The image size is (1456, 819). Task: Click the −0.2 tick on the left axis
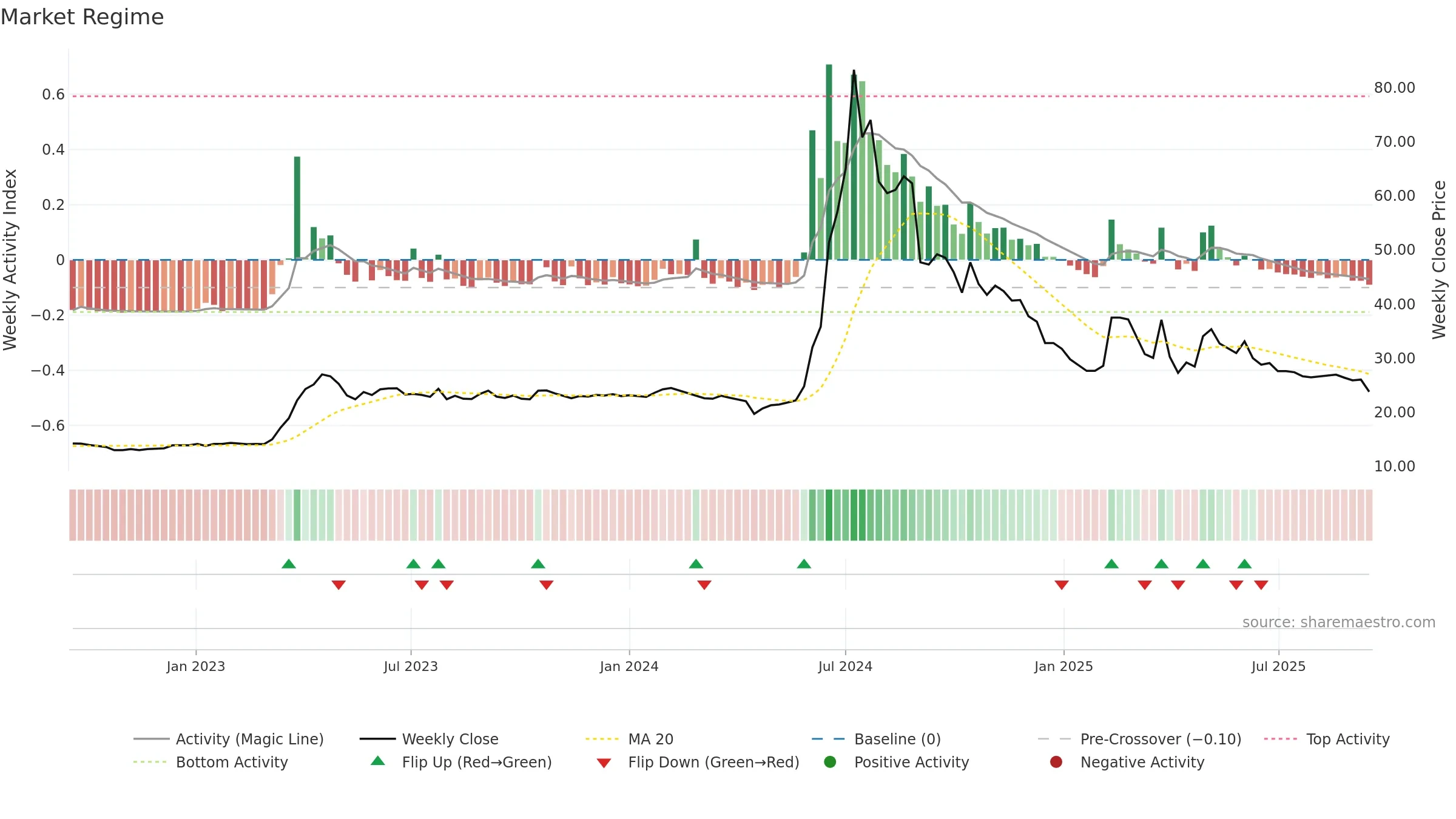click(48, 315)
